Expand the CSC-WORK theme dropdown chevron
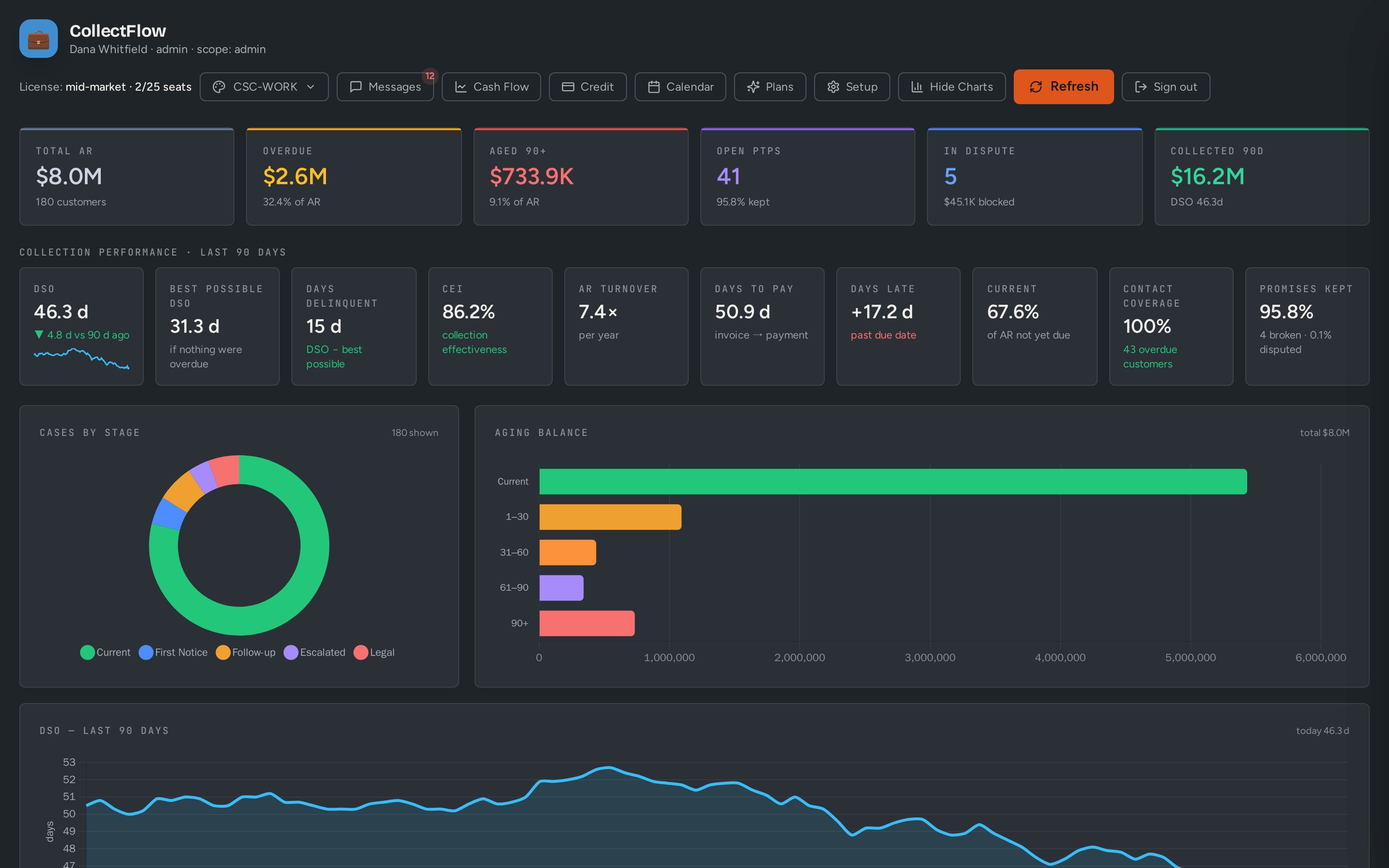The width and height of the screenshot is (1389, 868). (311, 87)
